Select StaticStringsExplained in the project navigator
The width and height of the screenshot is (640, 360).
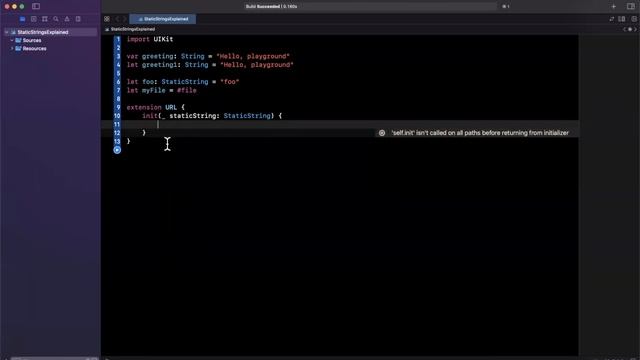pyautogui.click(x=42, y=32)
